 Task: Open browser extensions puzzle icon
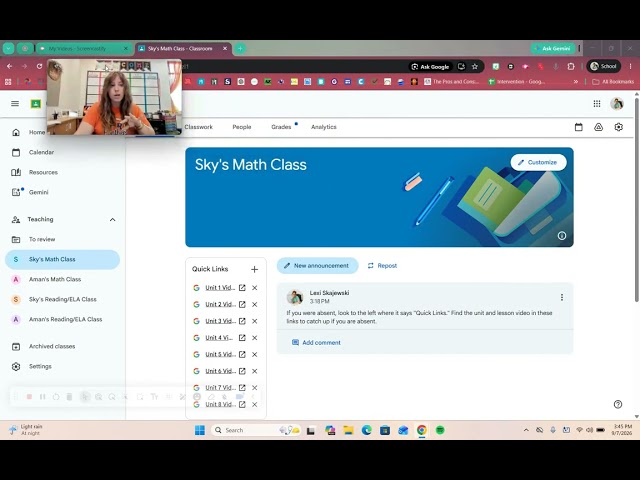pyautogui.click(x=571, y=67)
